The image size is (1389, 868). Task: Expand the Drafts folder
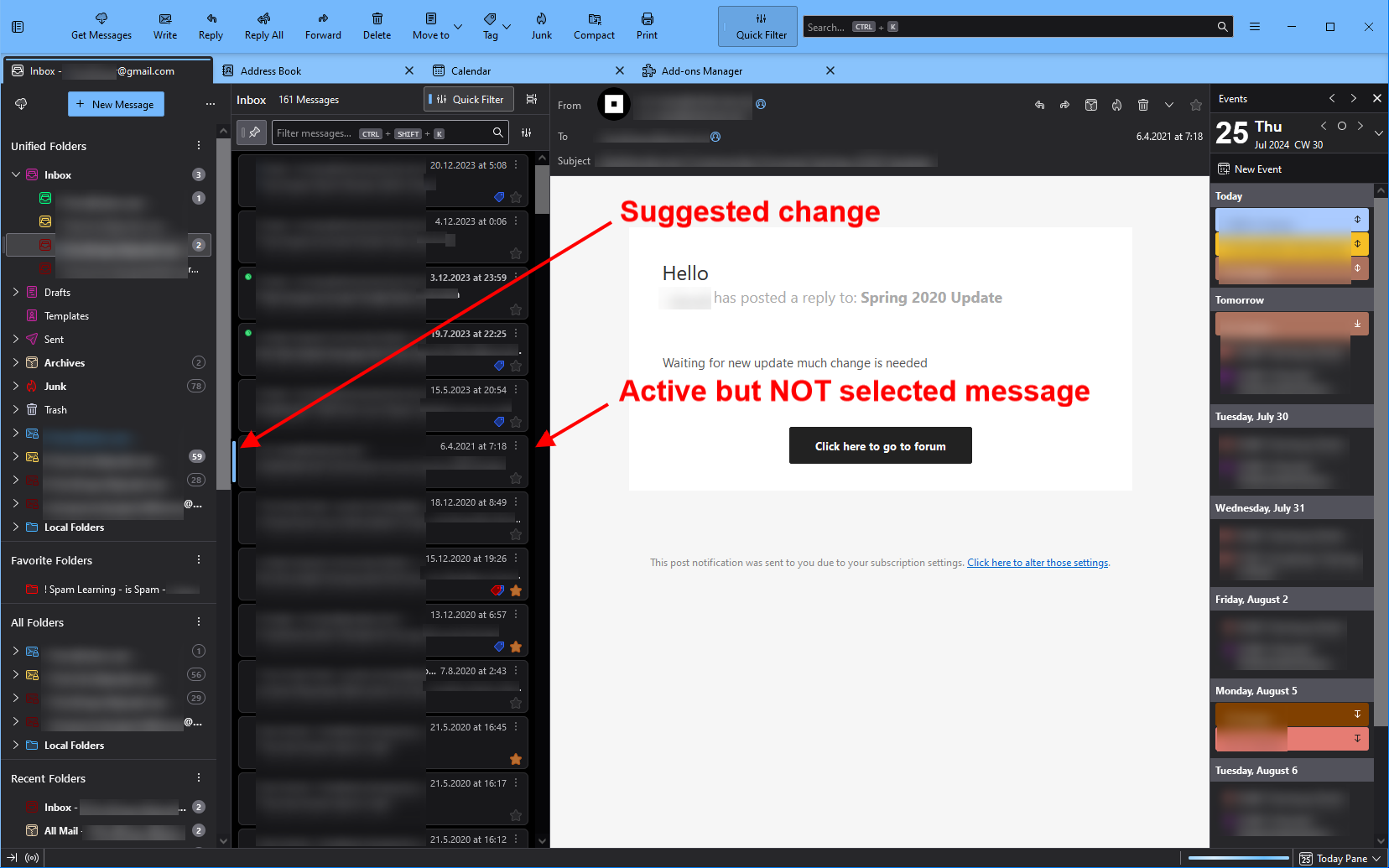(16, 292)
